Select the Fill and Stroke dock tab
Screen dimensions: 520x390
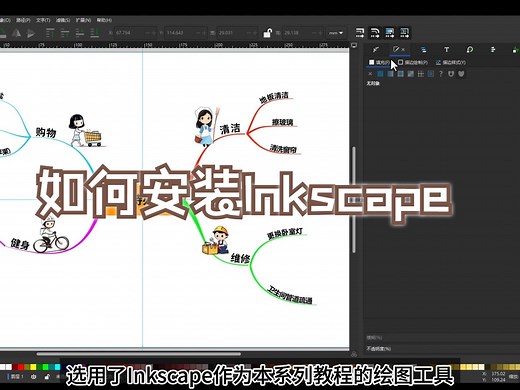[396, 50]
